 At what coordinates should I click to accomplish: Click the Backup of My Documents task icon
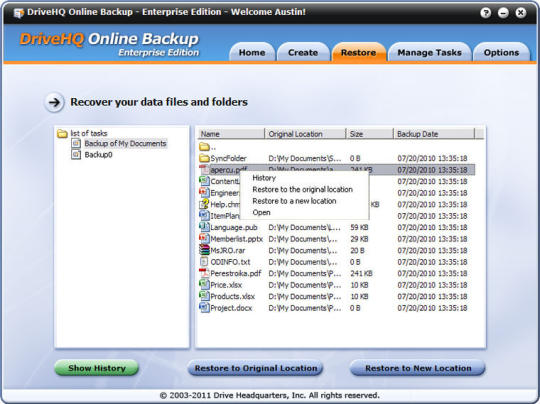[76, 143]
